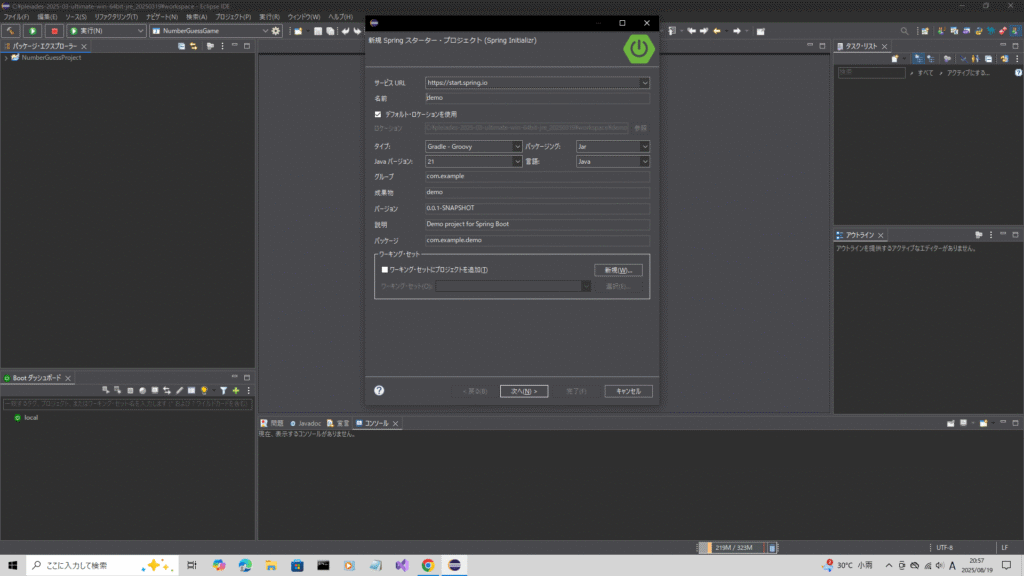Check Add project to working sets

[x=385, y=270]
